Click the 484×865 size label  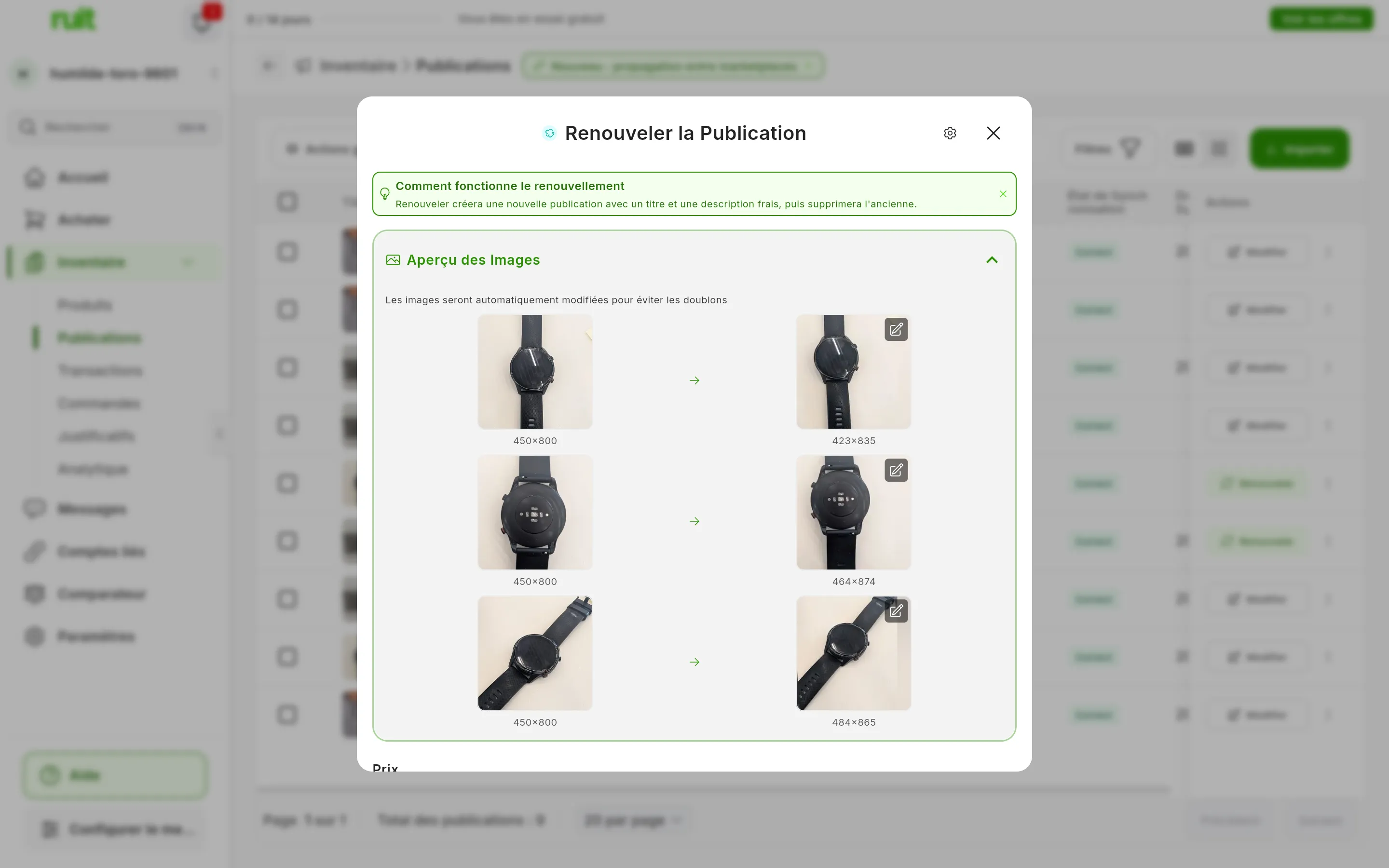[x=854, y=722]
